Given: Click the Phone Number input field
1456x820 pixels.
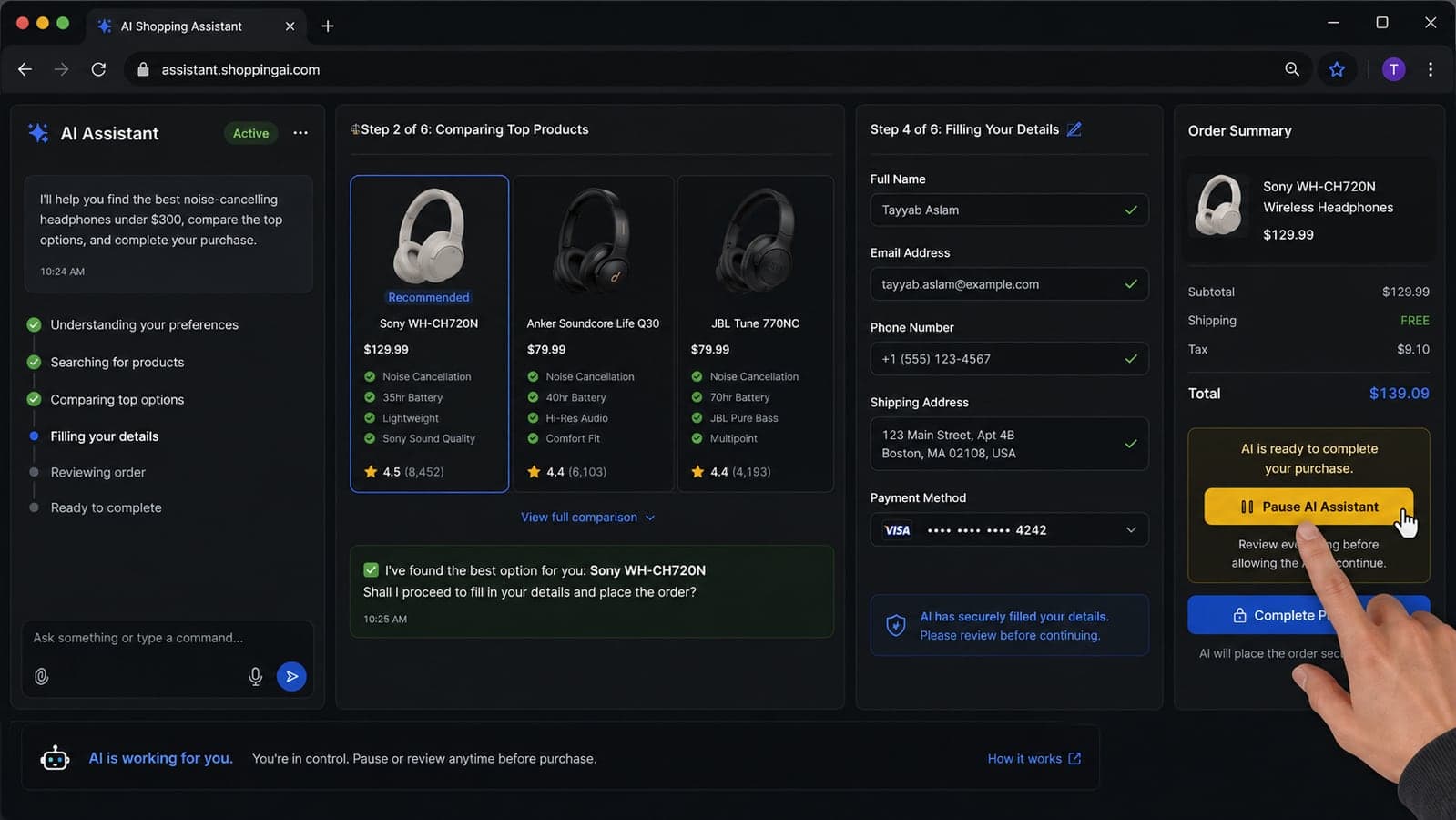Looking at the screenshot, I should (1009, 359).
